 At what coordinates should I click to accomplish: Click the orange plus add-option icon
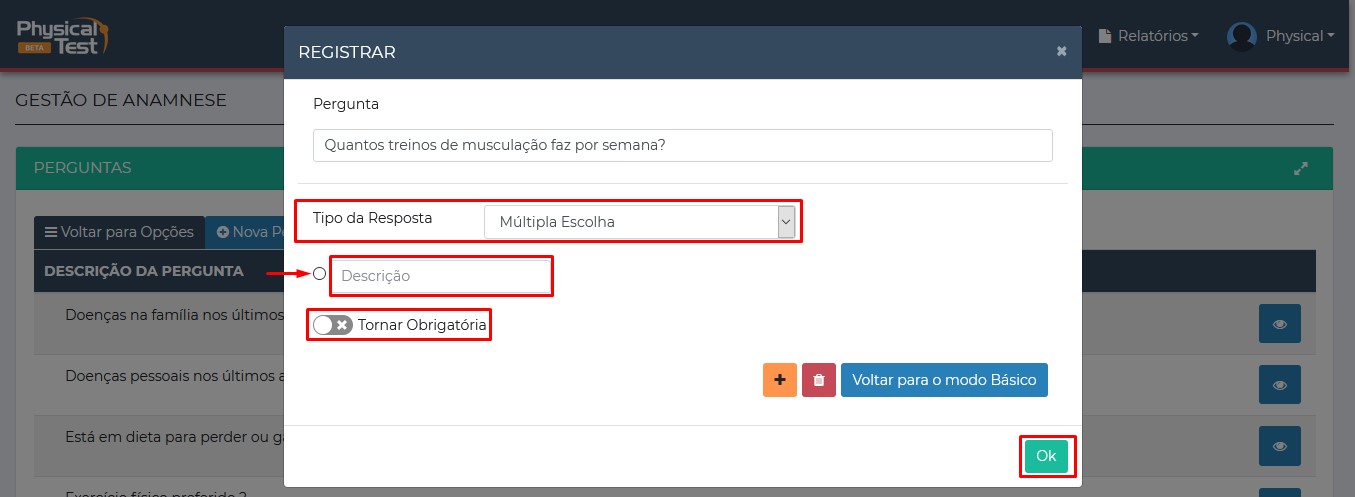[779, 380]
